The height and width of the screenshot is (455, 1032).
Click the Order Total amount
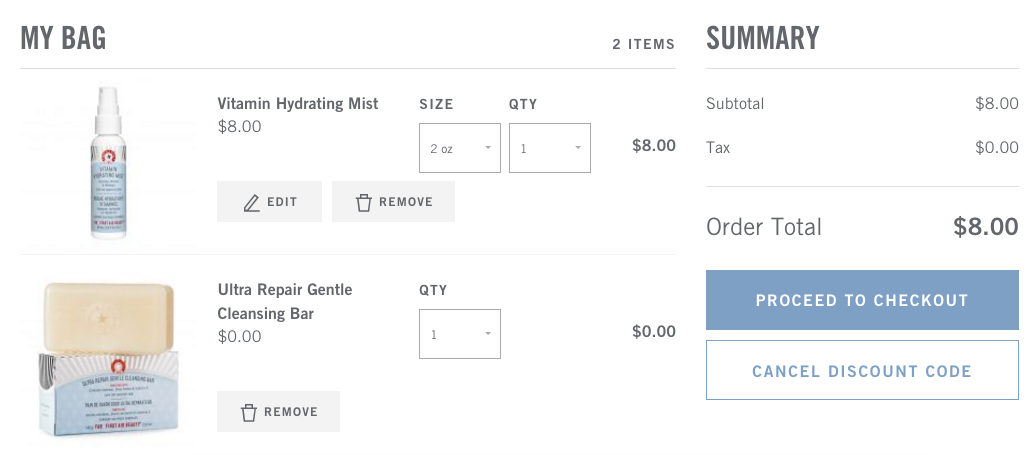click(986, 227)
